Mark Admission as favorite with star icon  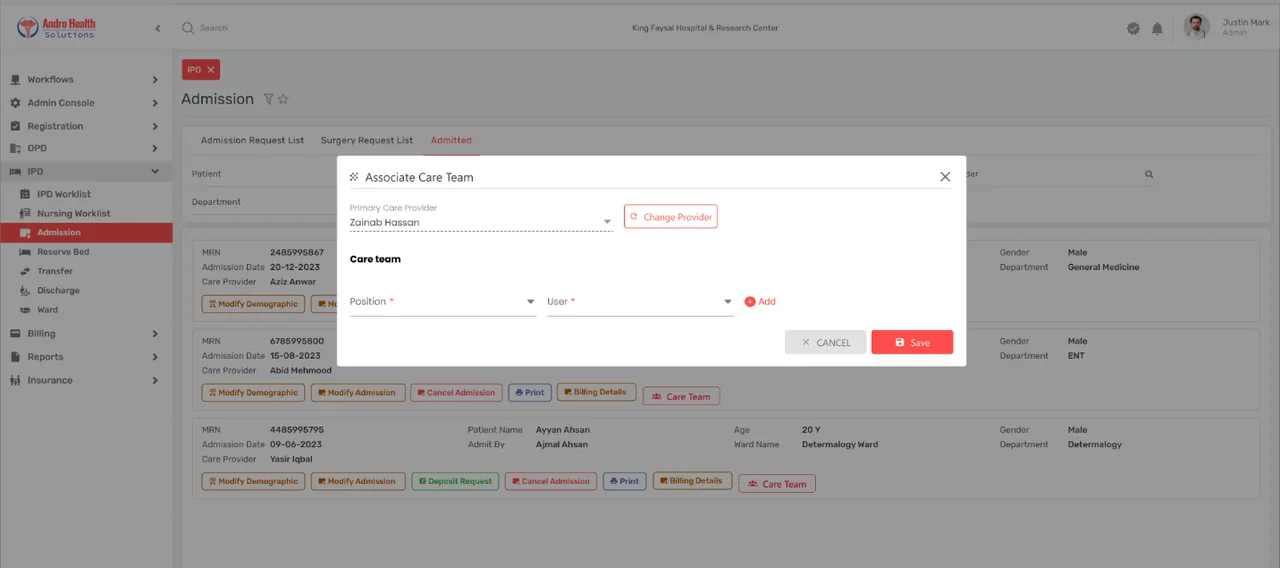point(283,99)
